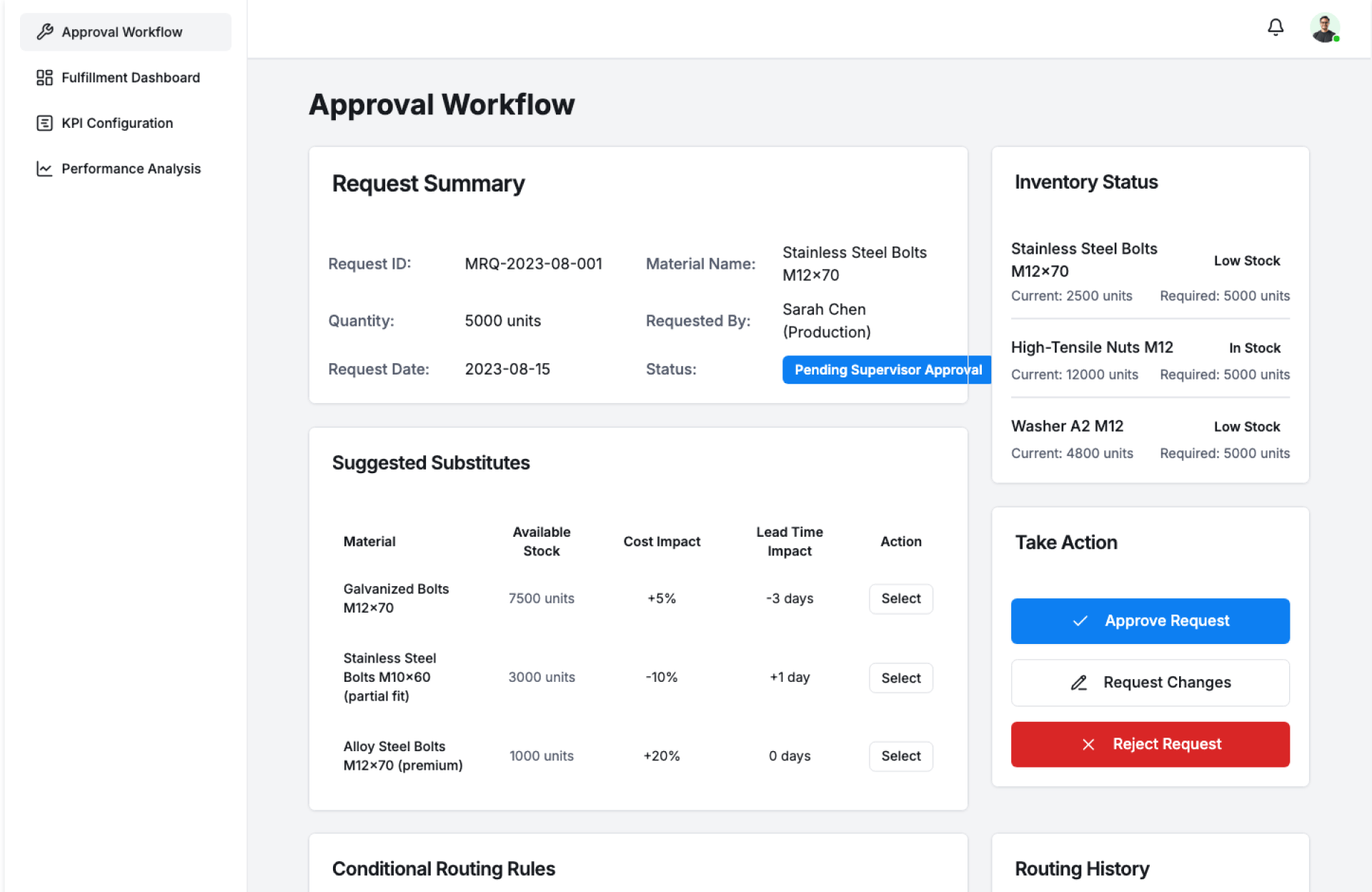Open the user profile avatar

coord(1324,29)
